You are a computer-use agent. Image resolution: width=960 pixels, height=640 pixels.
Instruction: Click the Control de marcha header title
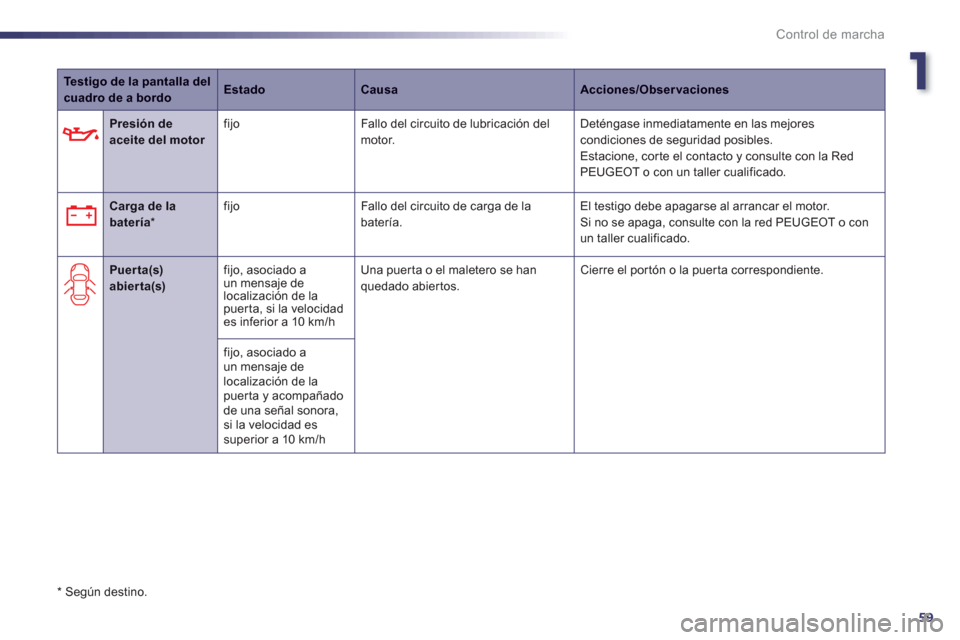pos(830,34)
